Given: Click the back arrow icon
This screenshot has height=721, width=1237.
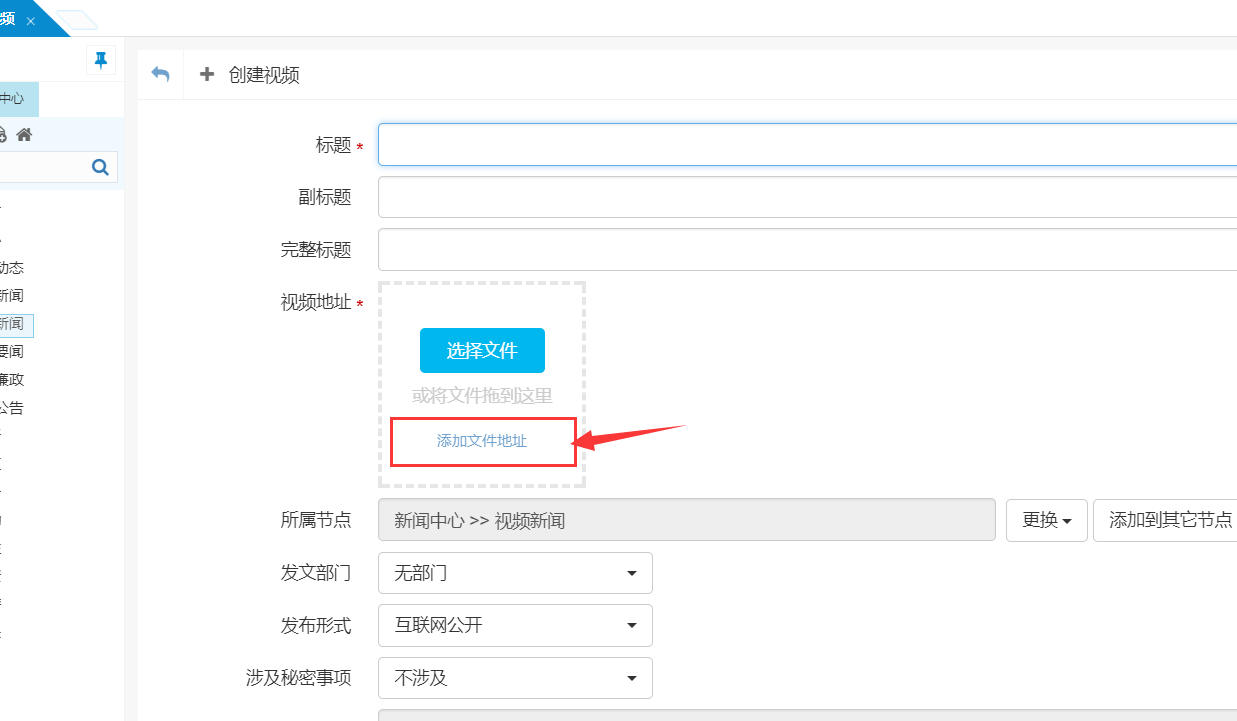Looking at the screenshot, I should pyautogui.click(x=160, y=74).
